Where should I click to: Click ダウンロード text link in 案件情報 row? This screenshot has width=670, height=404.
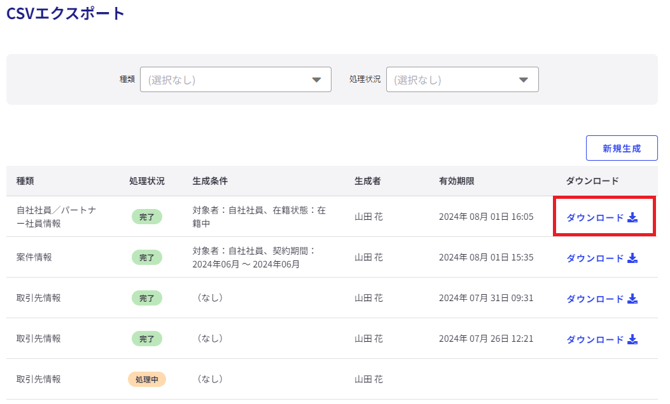[595, 258]
